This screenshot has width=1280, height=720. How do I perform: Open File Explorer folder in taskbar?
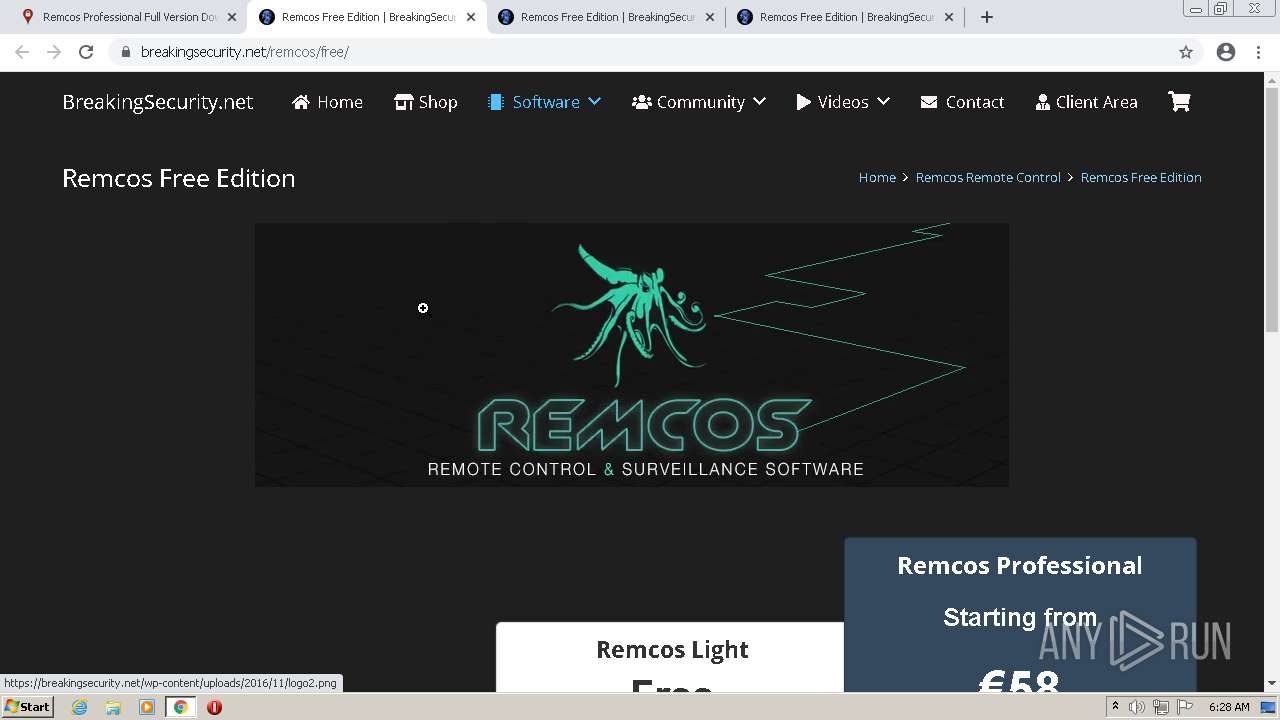click(113, 707)
